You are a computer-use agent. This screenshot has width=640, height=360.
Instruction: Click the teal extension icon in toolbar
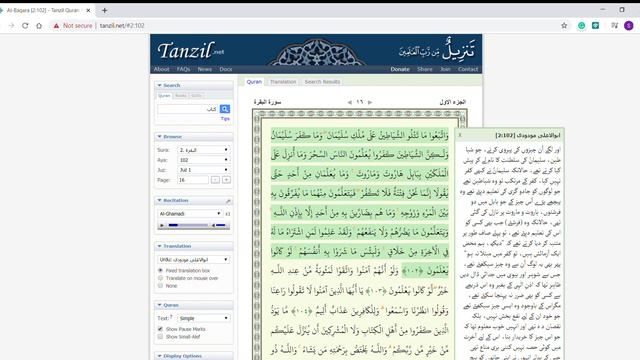[596, 25]
